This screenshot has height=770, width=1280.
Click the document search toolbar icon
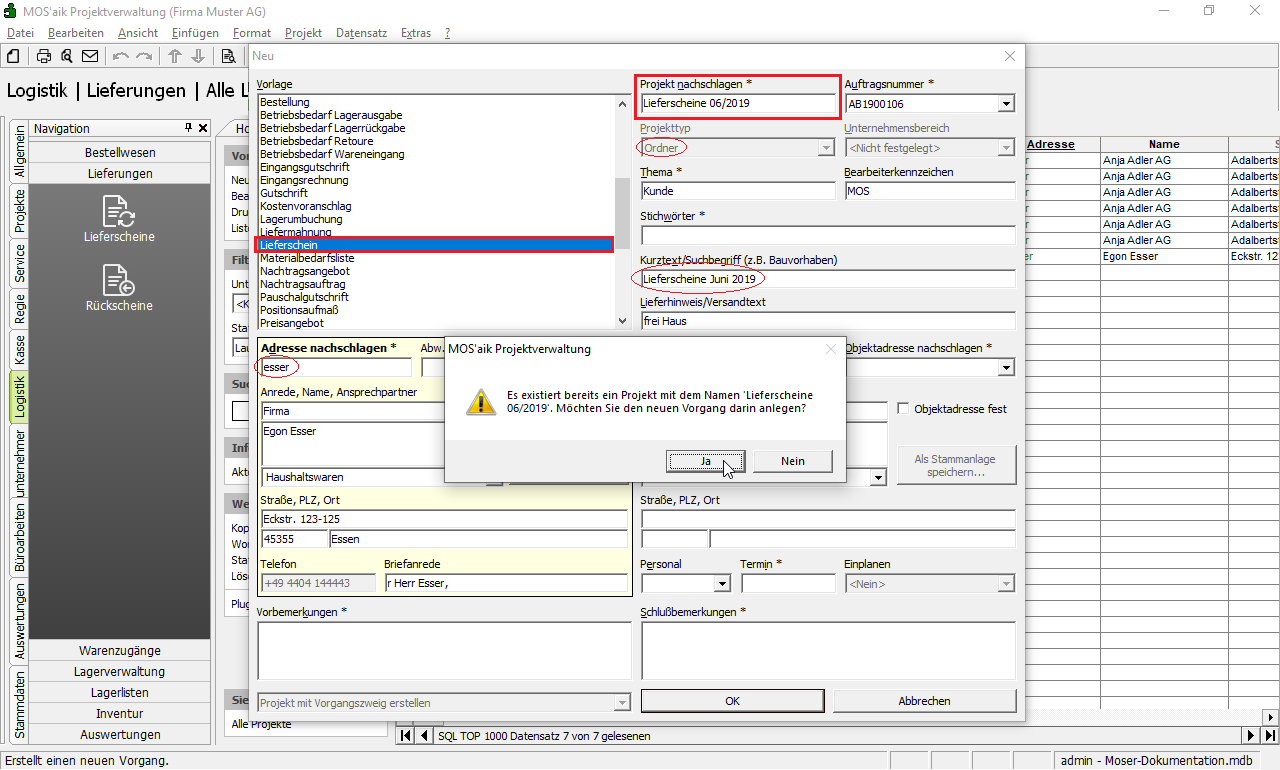228,56
